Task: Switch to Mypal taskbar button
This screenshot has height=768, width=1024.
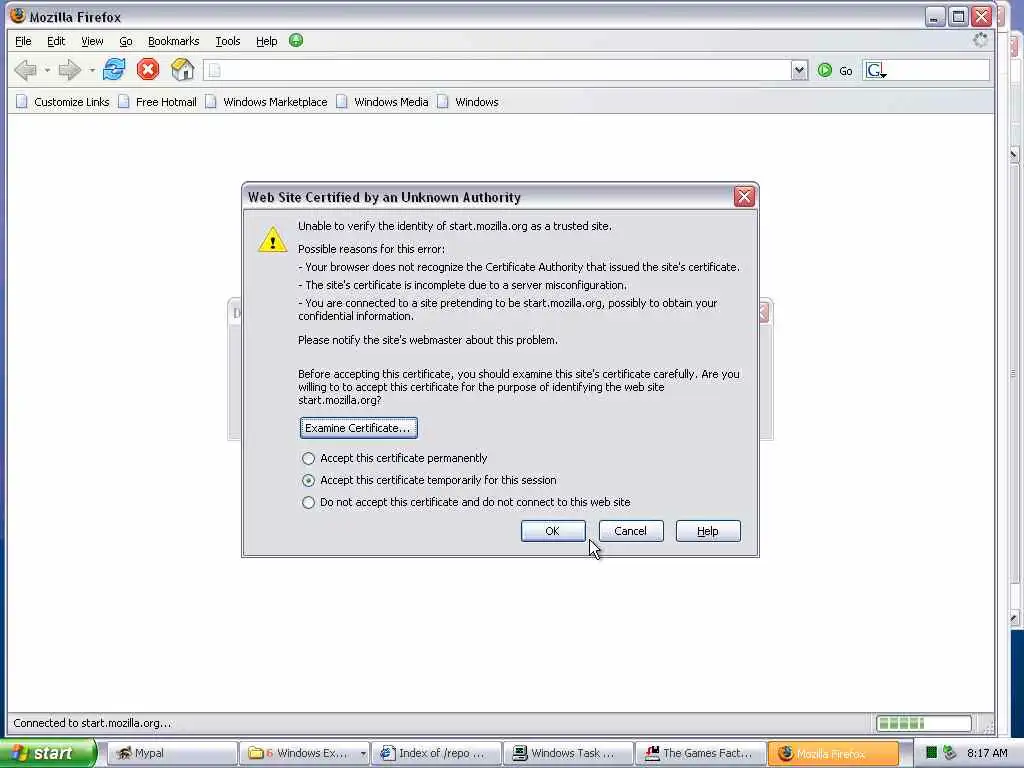Action: (x=171, y=753)
